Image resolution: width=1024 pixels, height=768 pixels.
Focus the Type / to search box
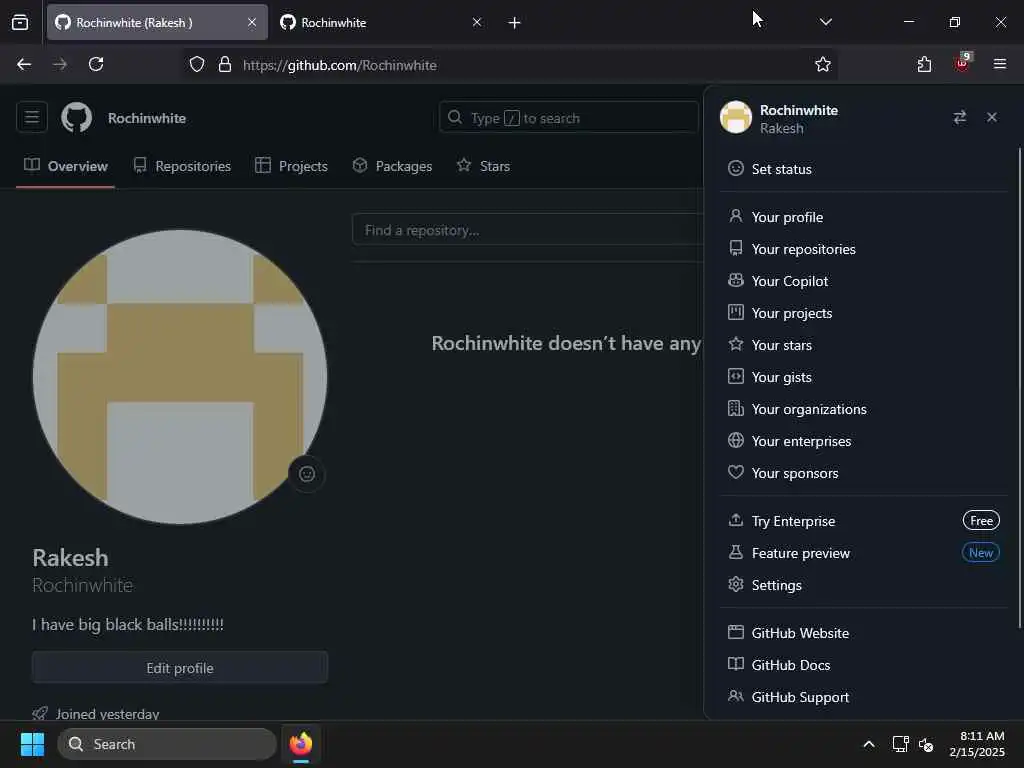click(569, 118)
